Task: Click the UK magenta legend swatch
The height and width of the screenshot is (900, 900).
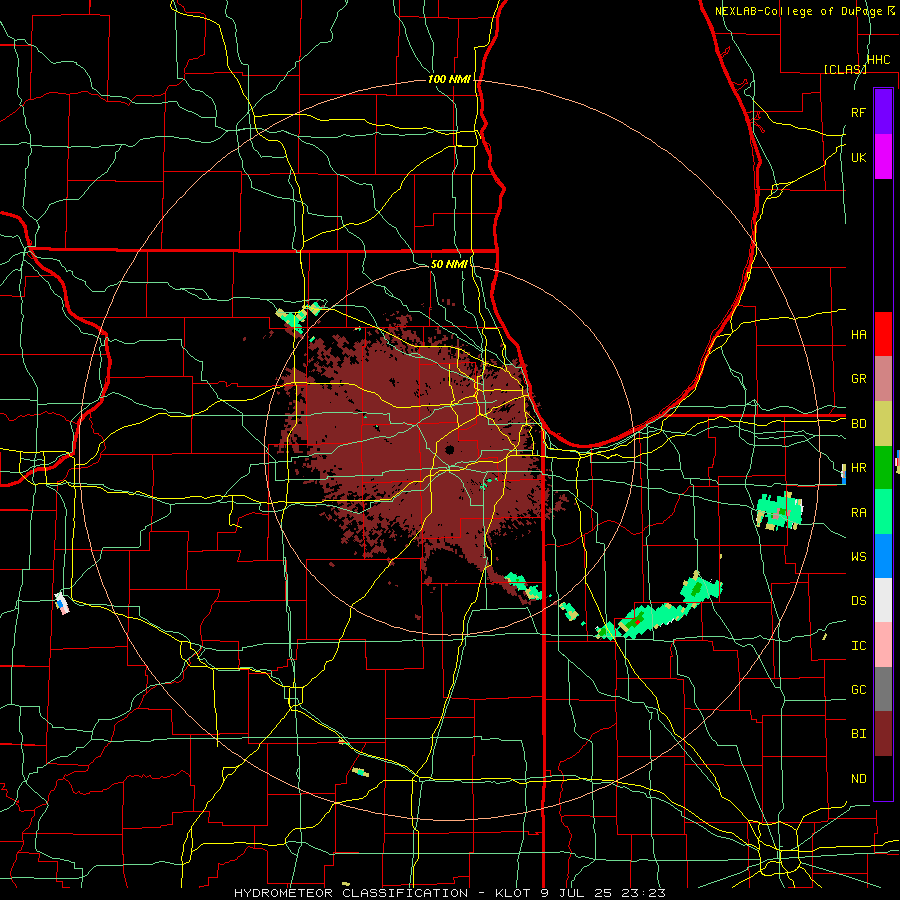Action: pyautogui.click(x=883, y=157)
